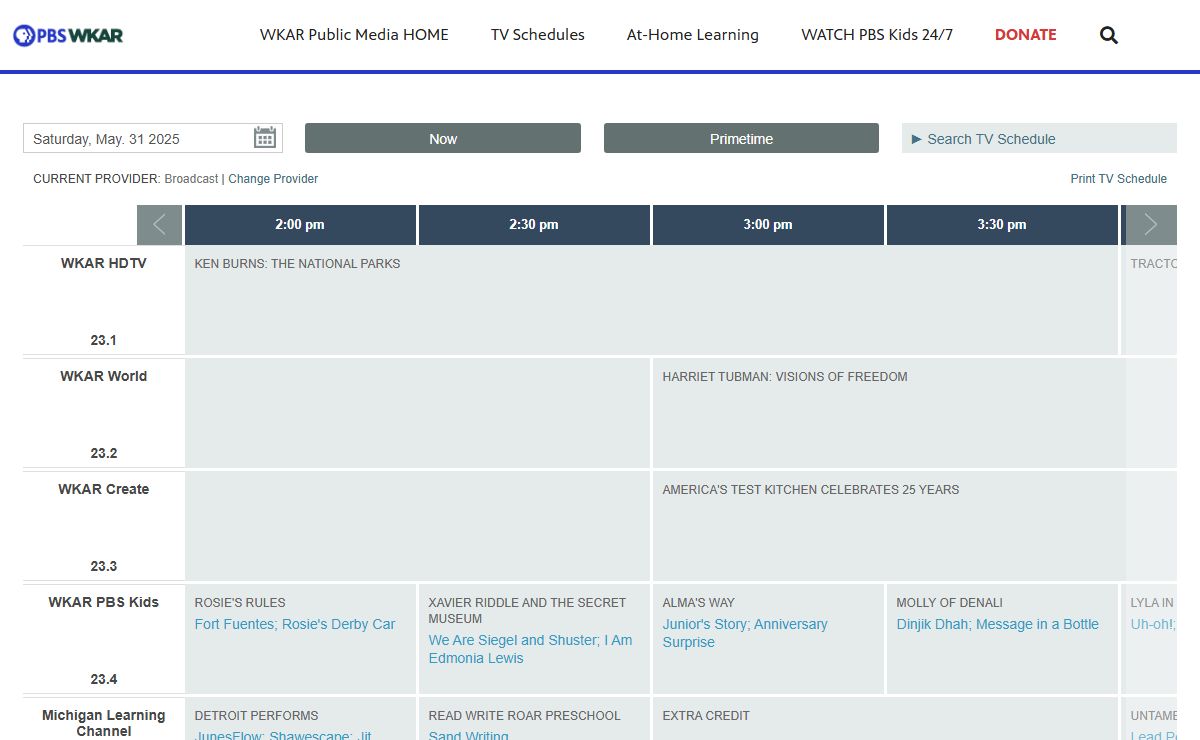Select the 2:30 pm time header
The image size is (1200, 740).
[x=534, y=225]
